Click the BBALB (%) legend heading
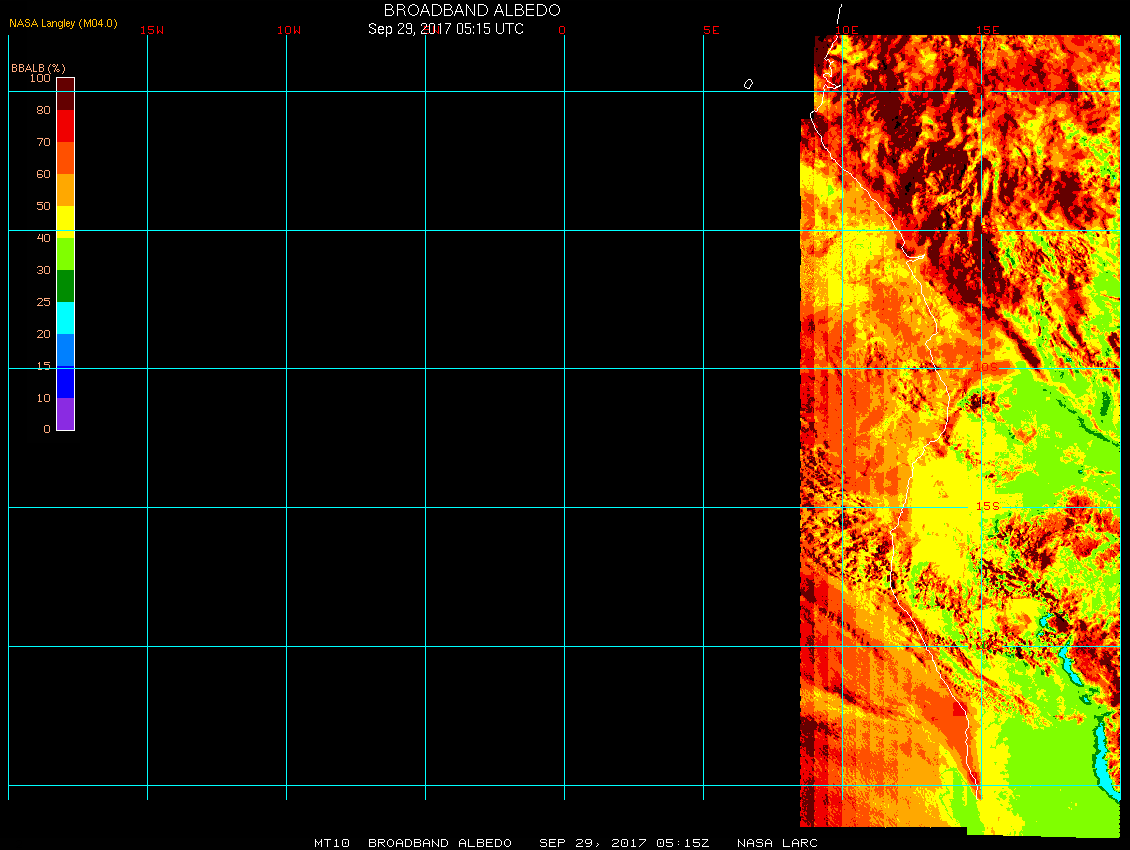This screenshot has height=850, width=1130. coord(38,67)
